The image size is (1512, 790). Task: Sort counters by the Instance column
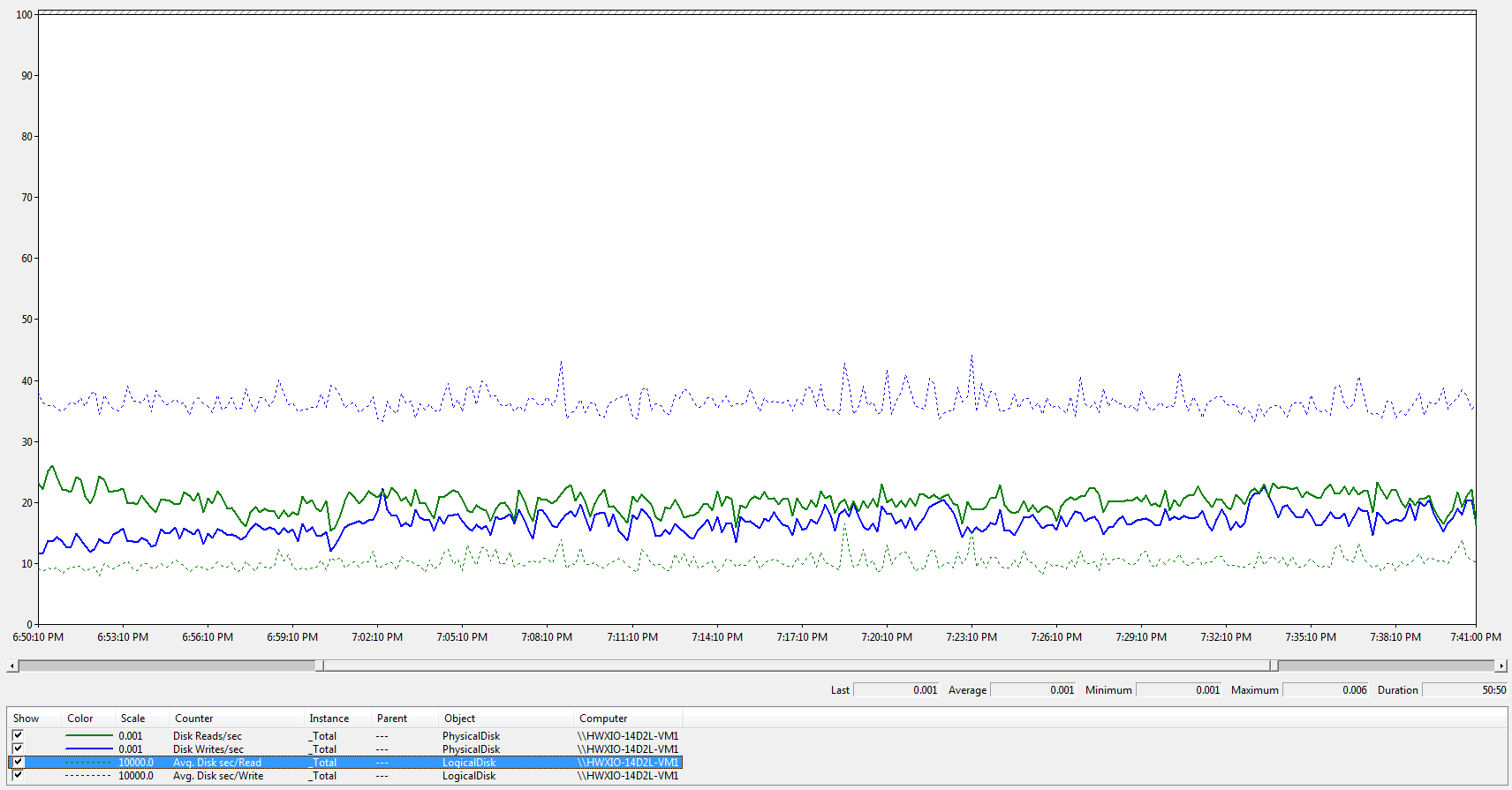click(329, 719)
